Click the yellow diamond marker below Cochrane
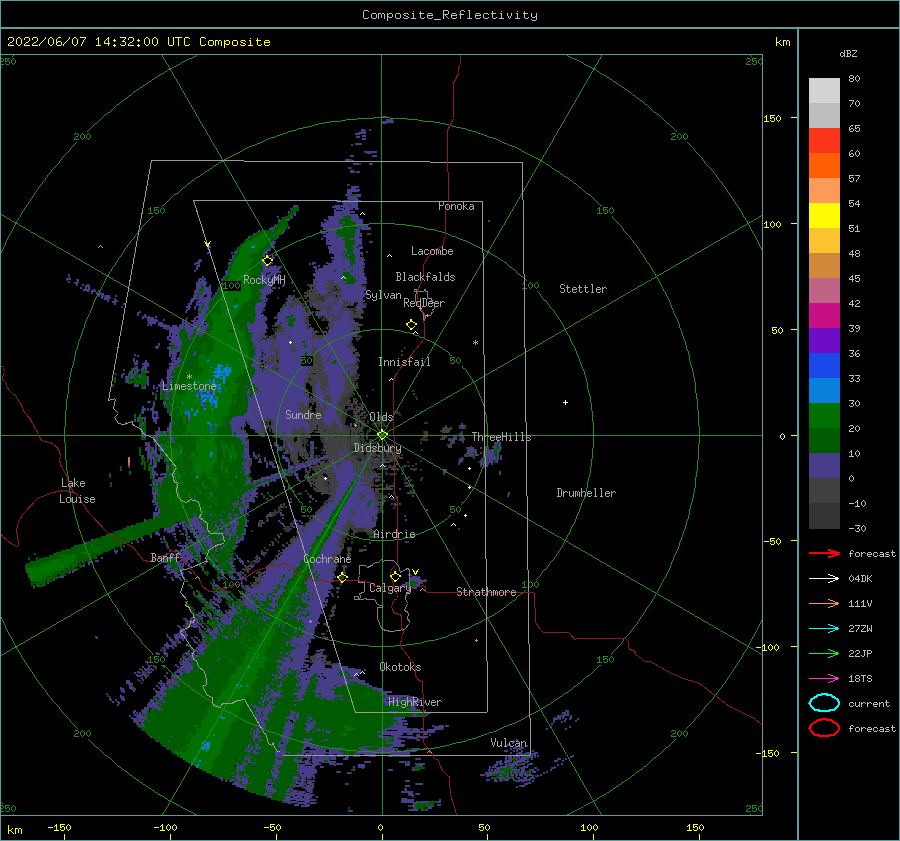 click(x=343, y=577)
